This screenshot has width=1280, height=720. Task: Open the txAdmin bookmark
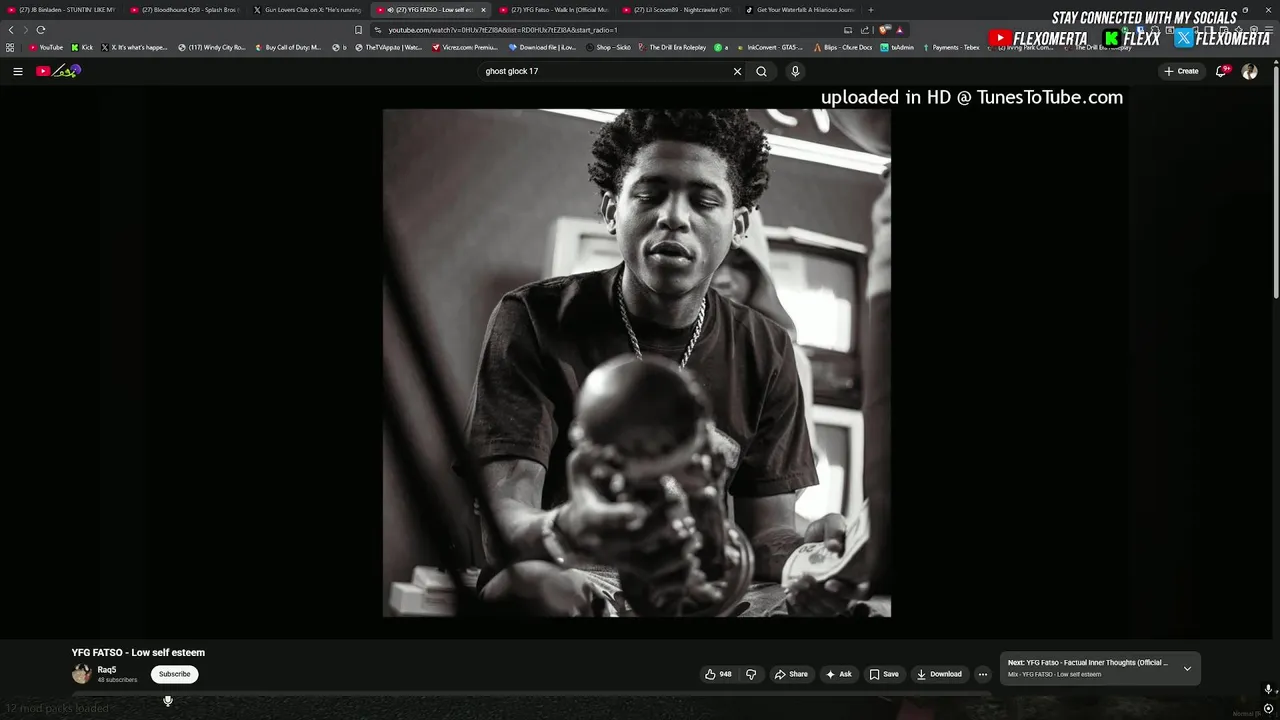coord(897,47)
